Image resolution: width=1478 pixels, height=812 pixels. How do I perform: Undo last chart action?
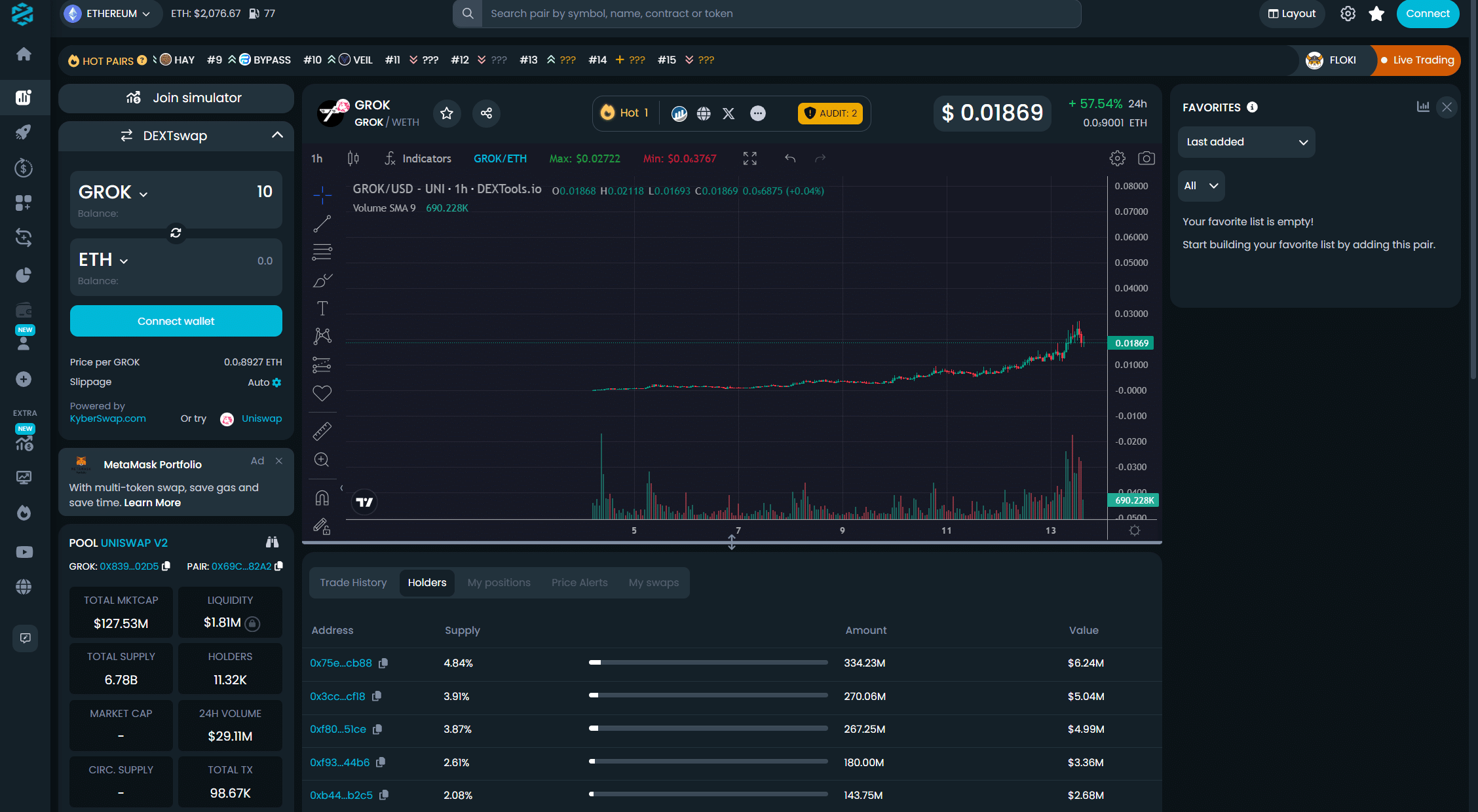pyautogui.click(x=790, y=158)
